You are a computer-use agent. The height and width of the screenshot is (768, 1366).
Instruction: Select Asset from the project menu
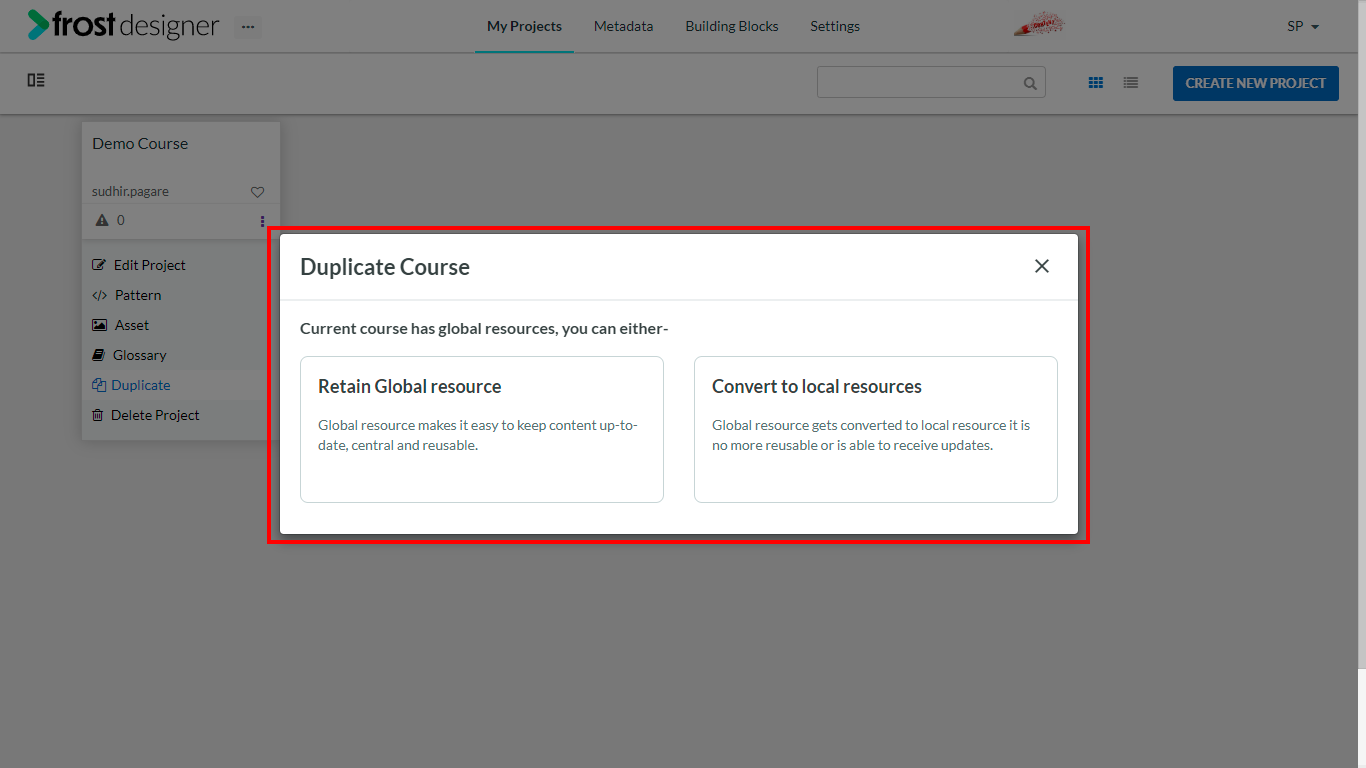click(181, 325)
